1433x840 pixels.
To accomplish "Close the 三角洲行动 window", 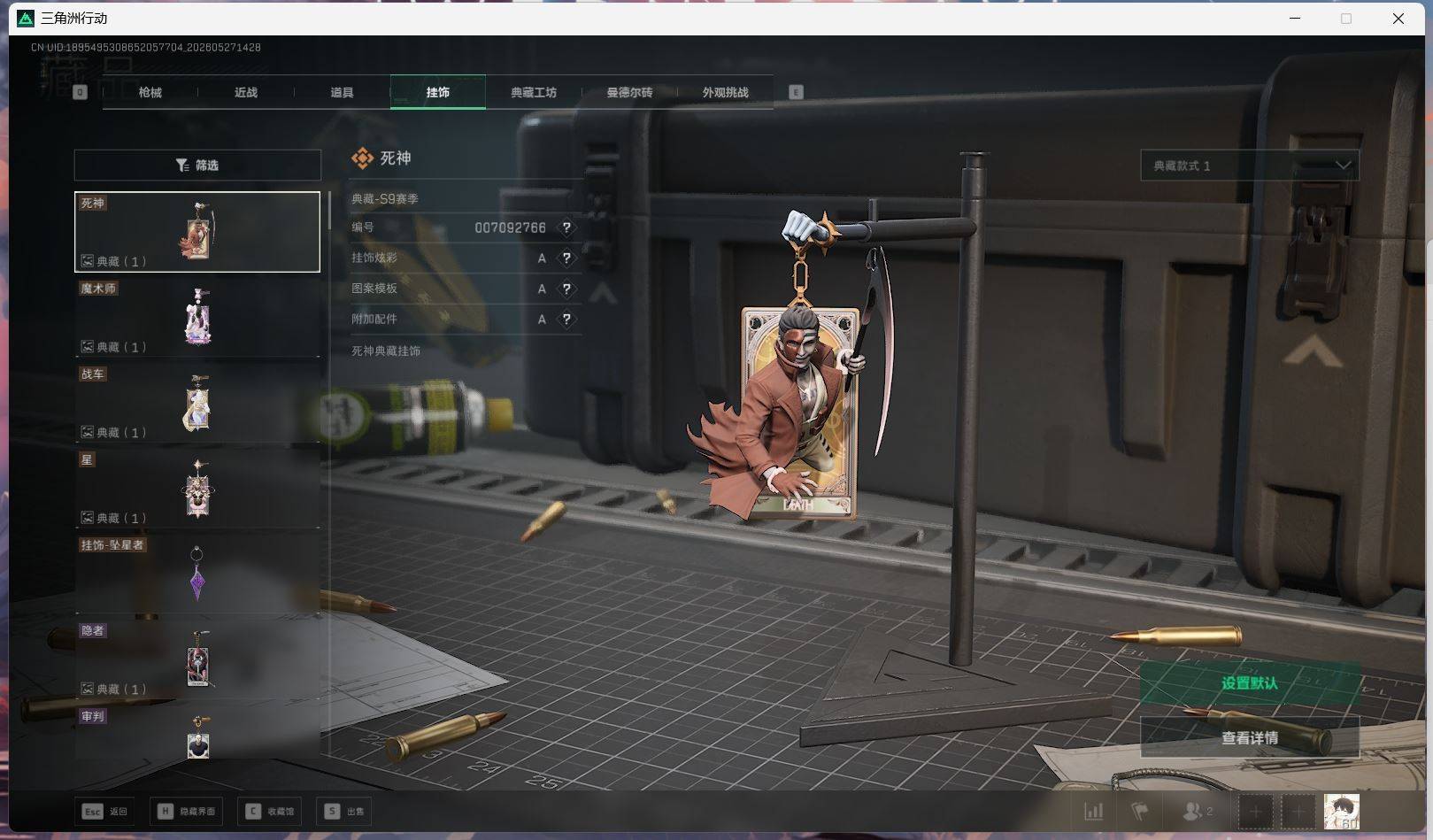I will pyautogui.click(x=1398, y=19).
